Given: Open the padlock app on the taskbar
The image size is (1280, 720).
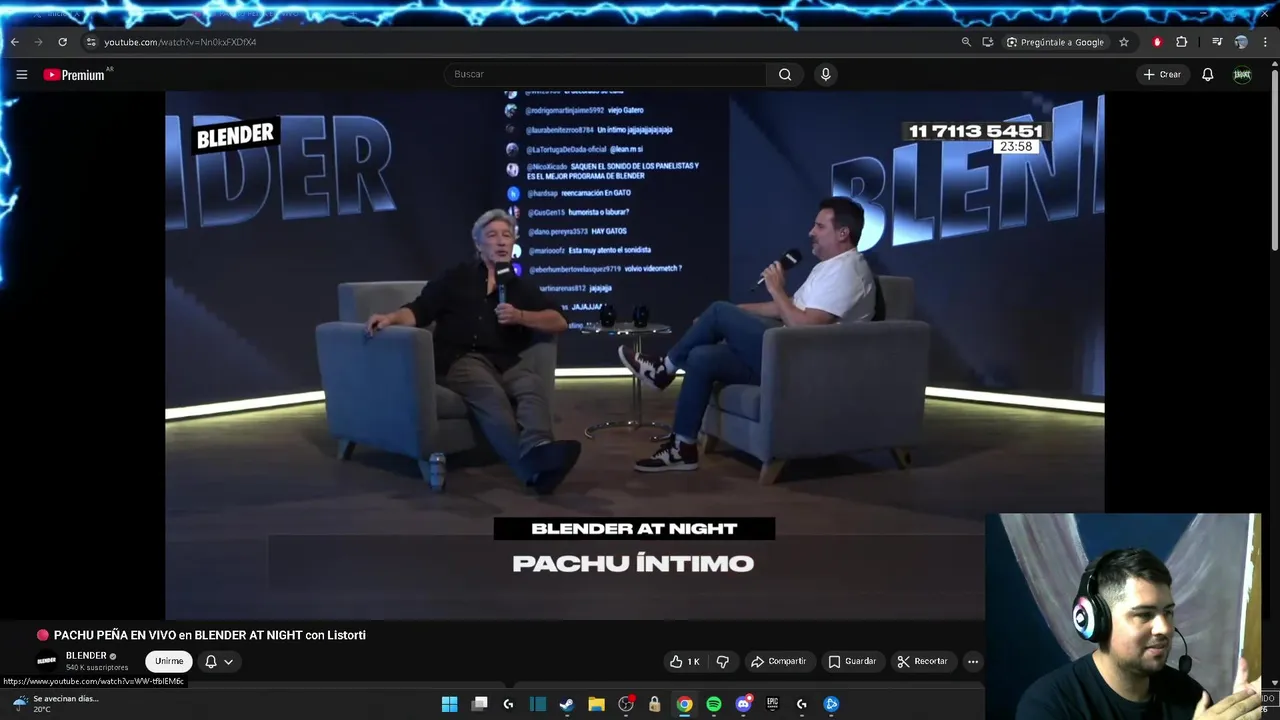Looking at the screenshot, I should tap(655, 704).
